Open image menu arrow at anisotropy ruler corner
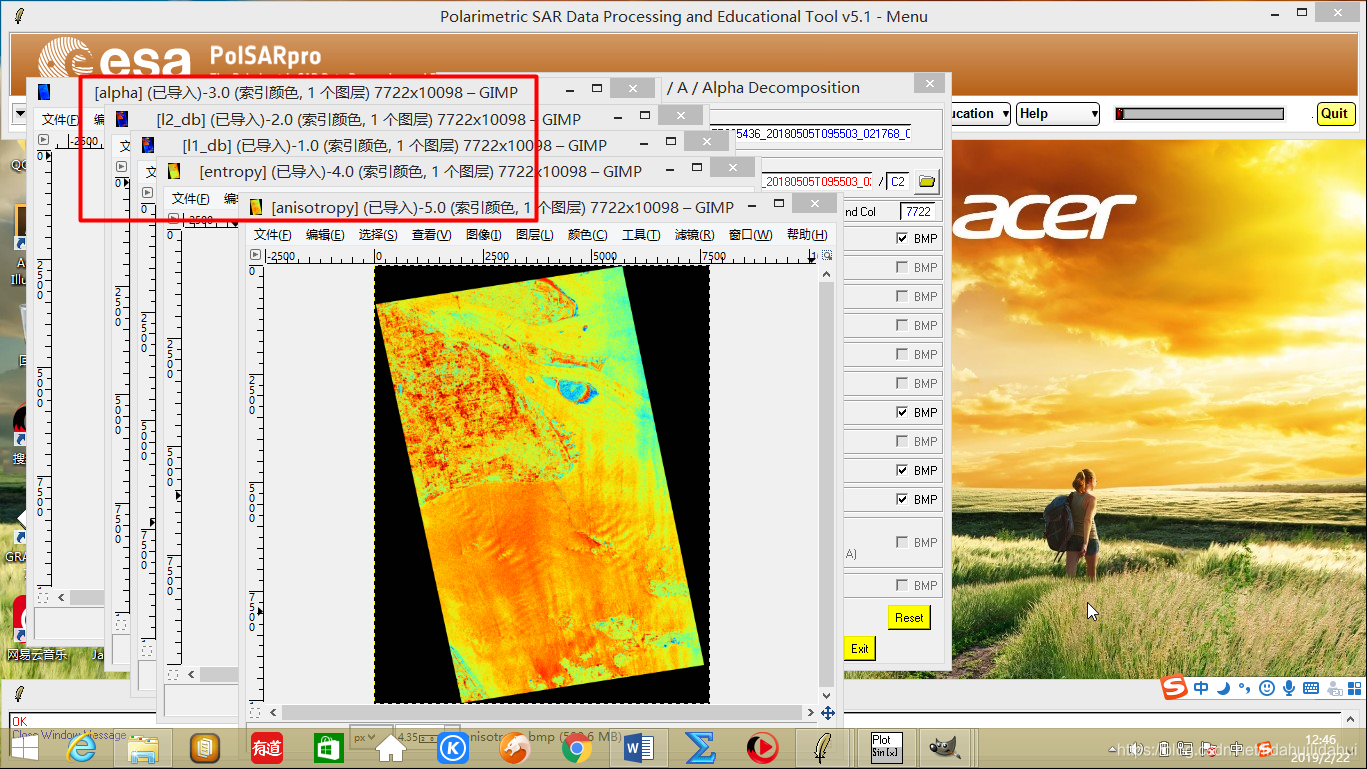This screenshot has height=769, width=1367. pos(255,255)
